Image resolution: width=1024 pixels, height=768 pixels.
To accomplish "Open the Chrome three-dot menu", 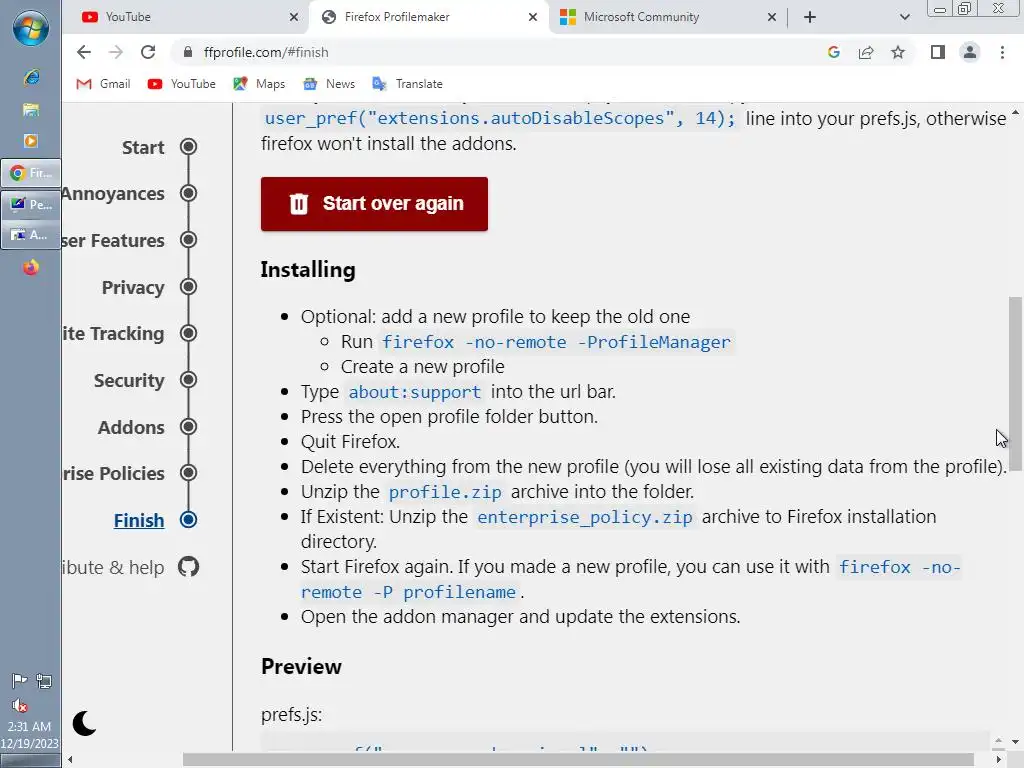I will [1002, 52].
